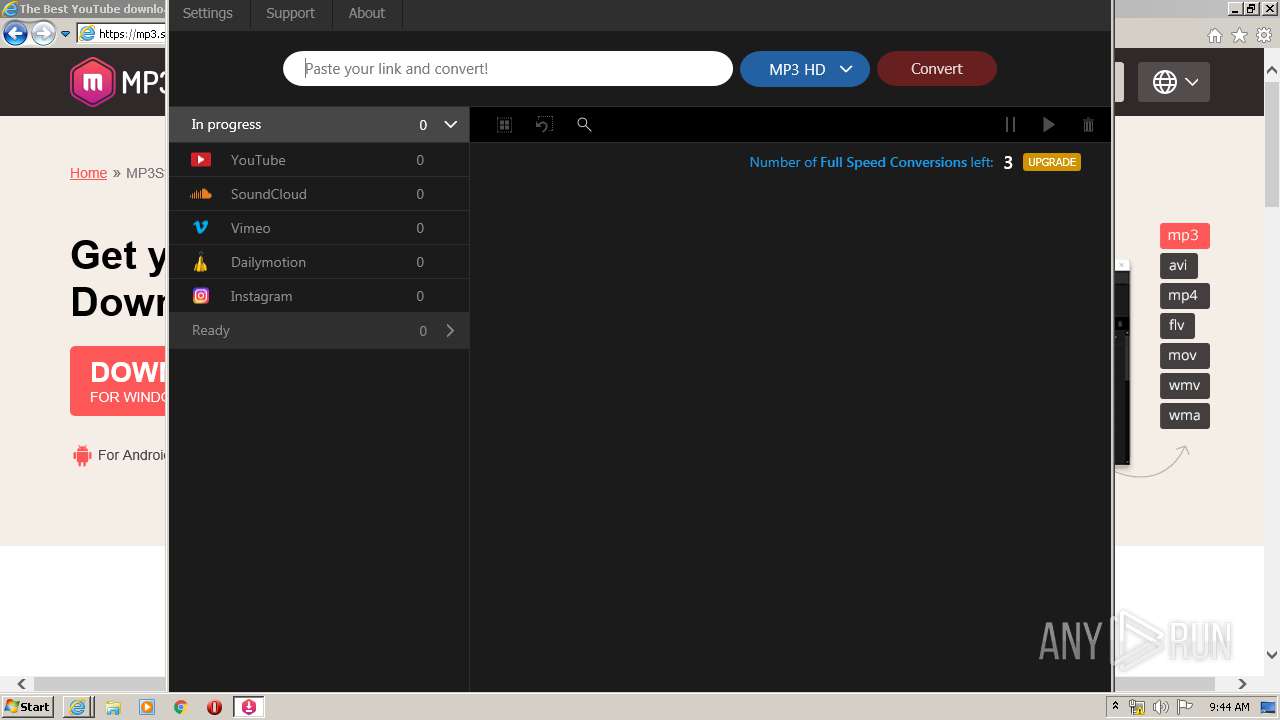The width and height of the screenshot is (1280, 720).
Task: Click the MP3Studio logo on webpage
Action: (117, 82)
